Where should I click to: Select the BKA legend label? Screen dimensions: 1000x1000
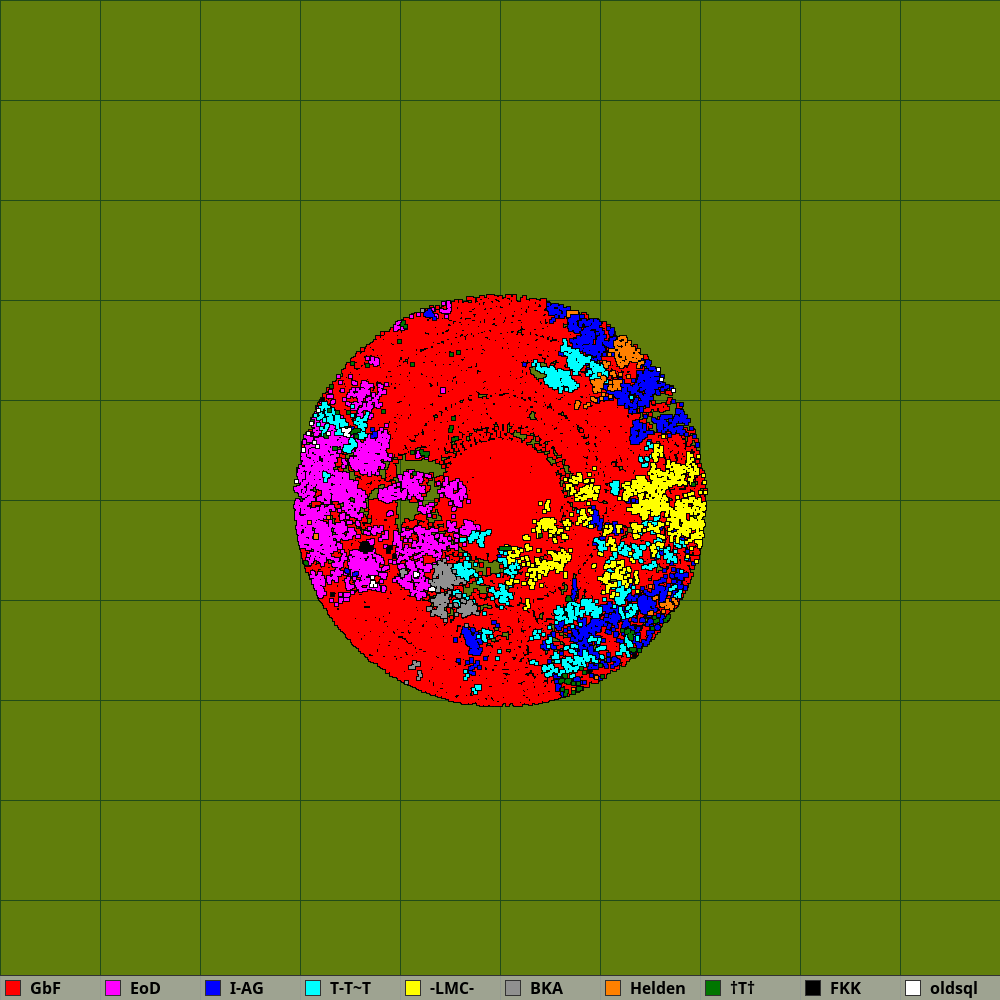547,988
